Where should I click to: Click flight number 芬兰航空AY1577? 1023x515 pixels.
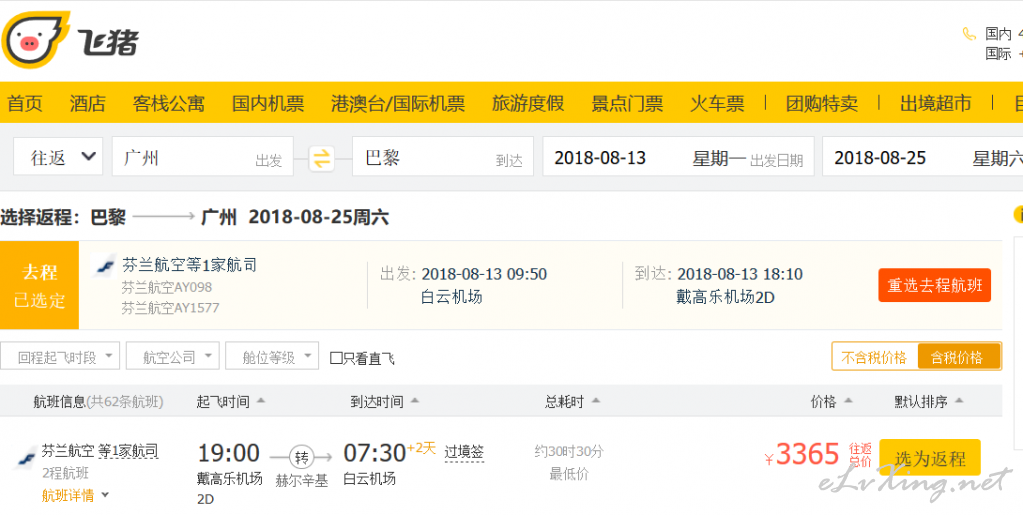[x=170, y=307]
